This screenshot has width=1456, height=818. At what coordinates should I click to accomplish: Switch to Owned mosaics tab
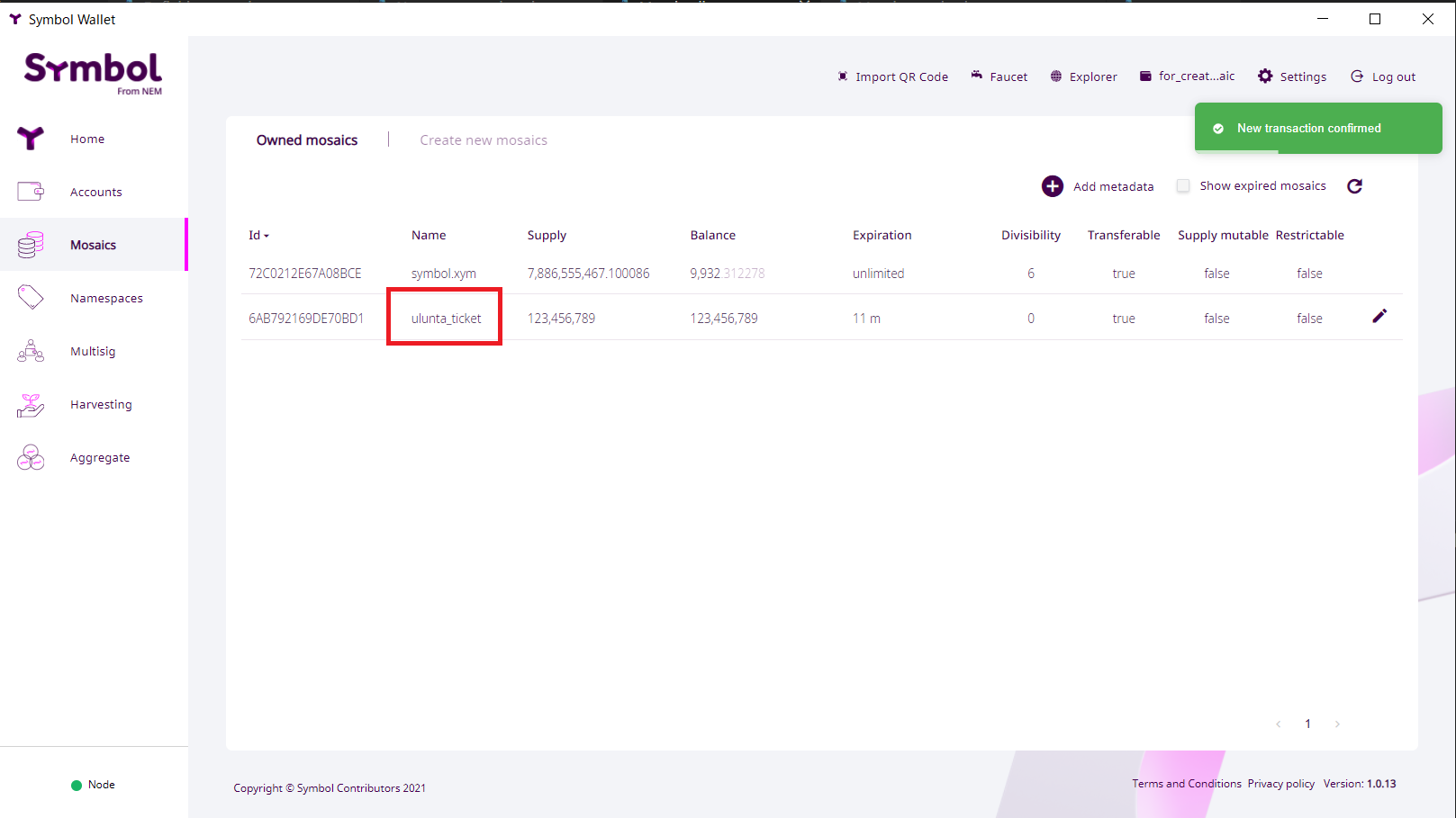[307, 140]
